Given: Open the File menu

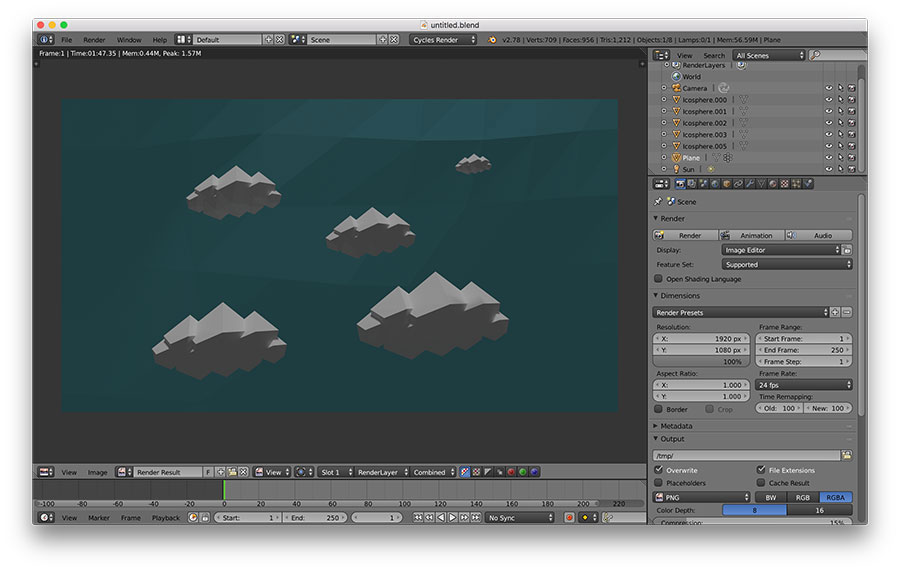Looking at the screenshot, I should (67, 40).
